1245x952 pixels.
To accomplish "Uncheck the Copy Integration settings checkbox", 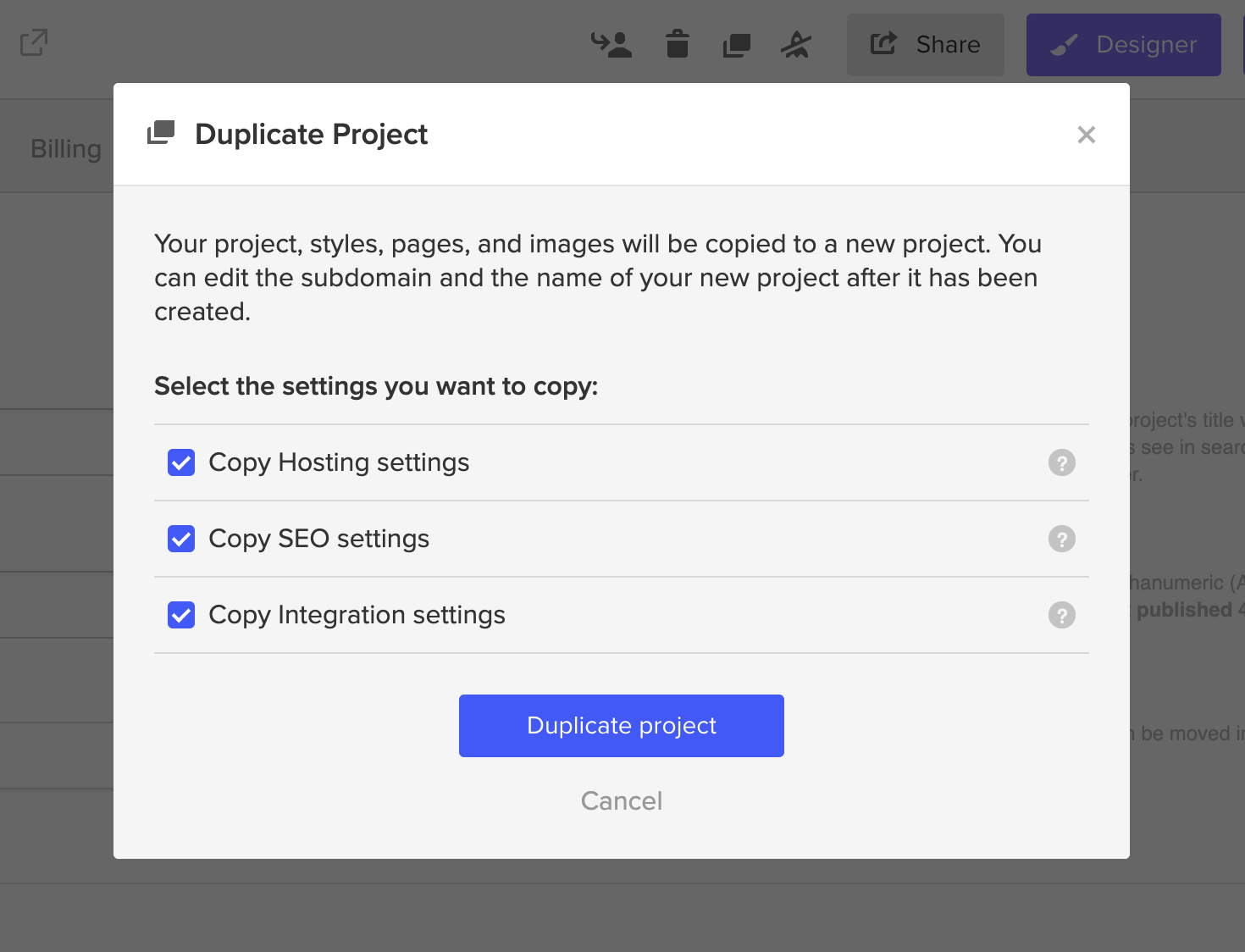I will point(181,615).
